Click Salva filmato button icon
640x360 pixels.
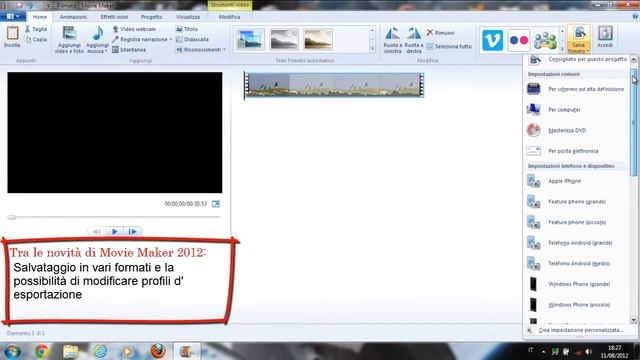(579, 33)
